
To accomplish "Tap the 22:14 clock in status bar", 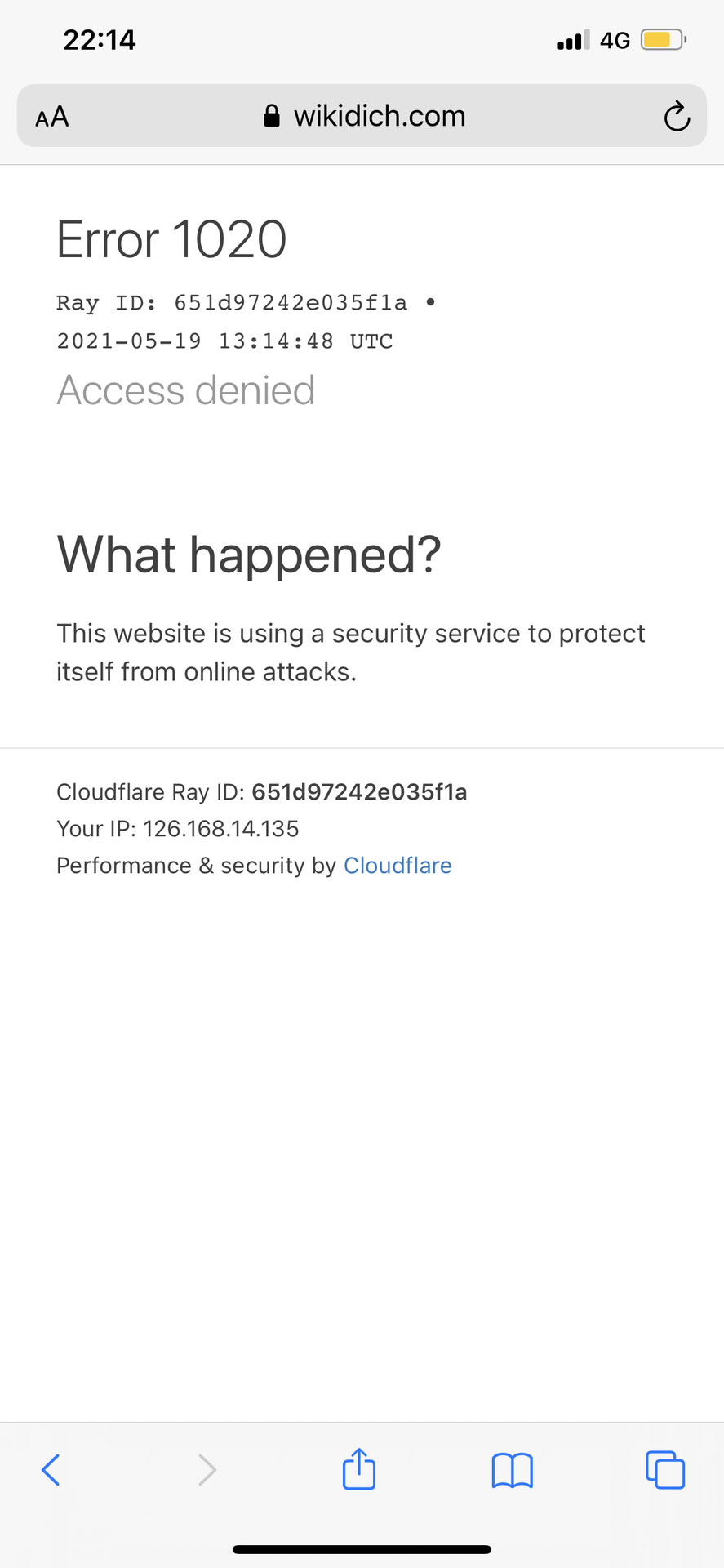I will (x=100, y=40).
